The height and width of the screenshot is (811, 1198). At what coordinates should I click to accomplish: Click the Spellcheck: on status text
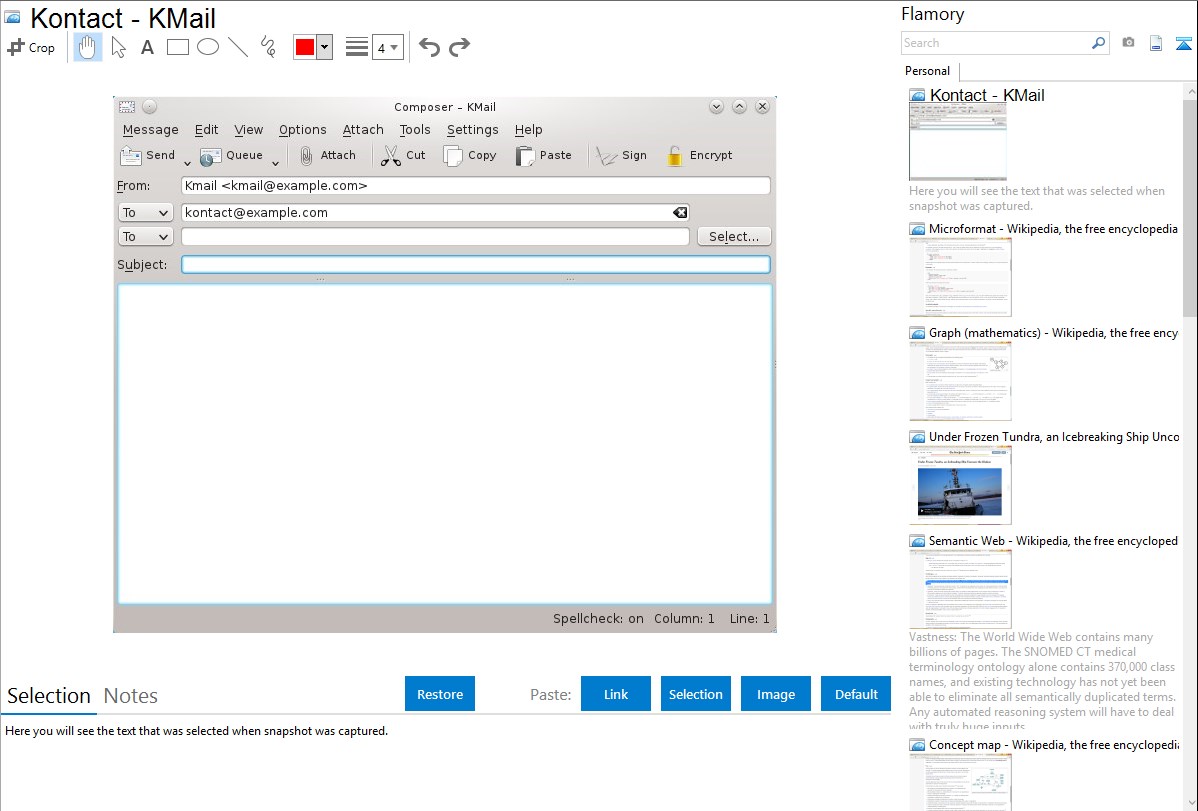click(x=598, y=618)
